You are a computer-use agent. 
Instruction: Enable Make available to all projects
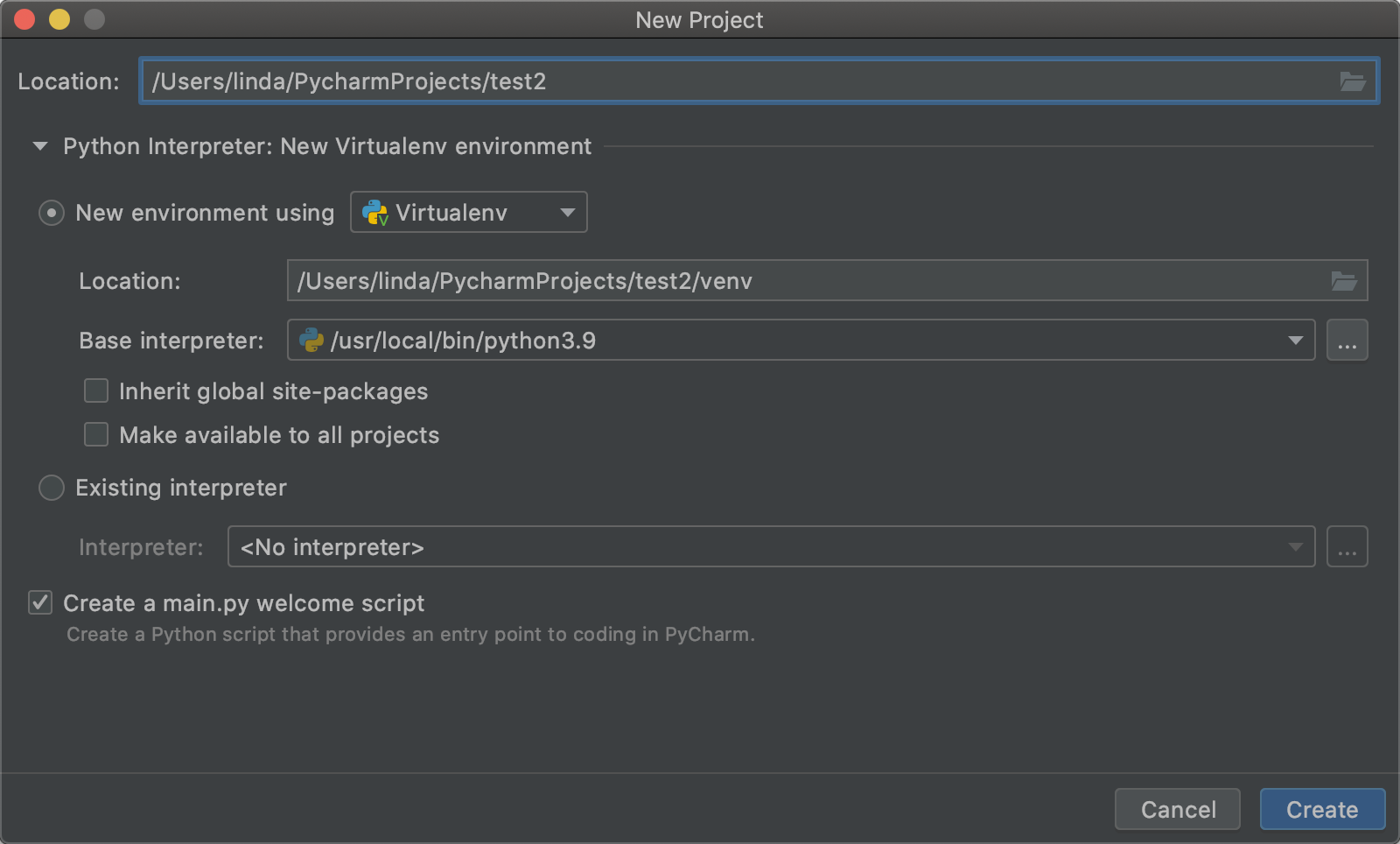tap(96, 435)
